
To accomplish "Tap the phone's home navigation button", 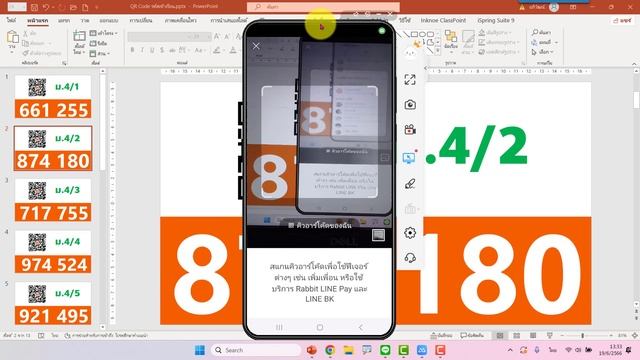I will 320,327.
